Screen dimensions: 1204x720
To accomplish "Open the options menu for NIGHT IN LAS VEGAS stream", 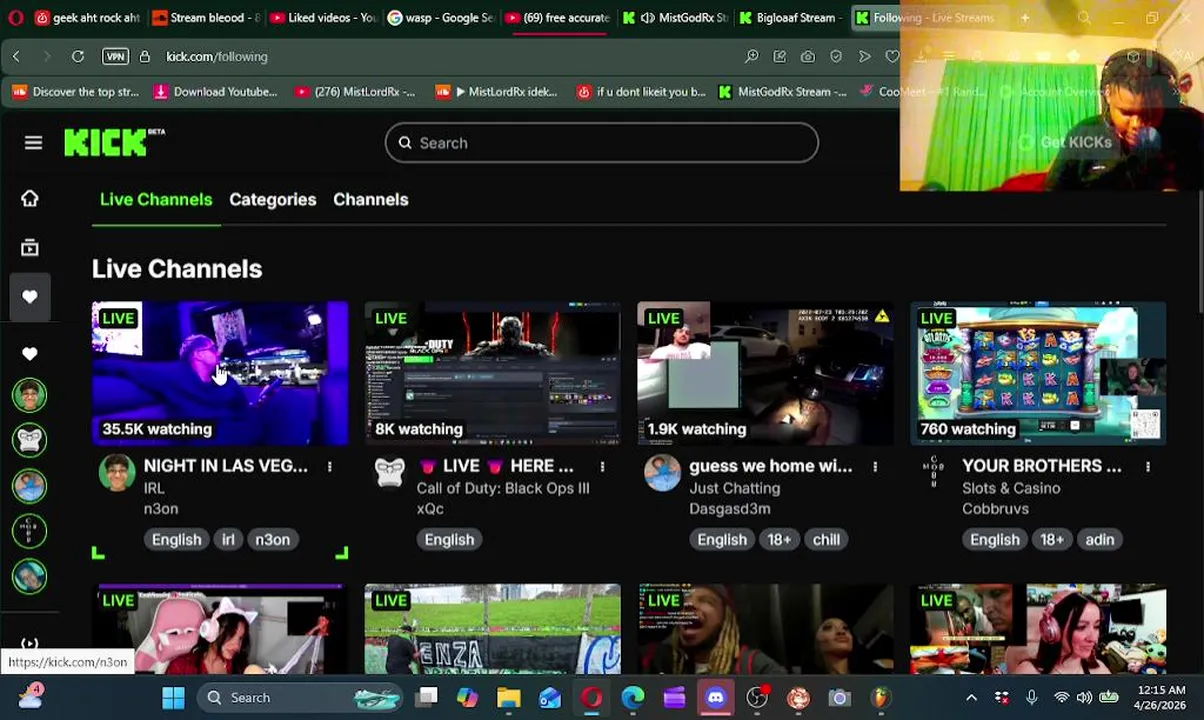I will pos(329,467).
